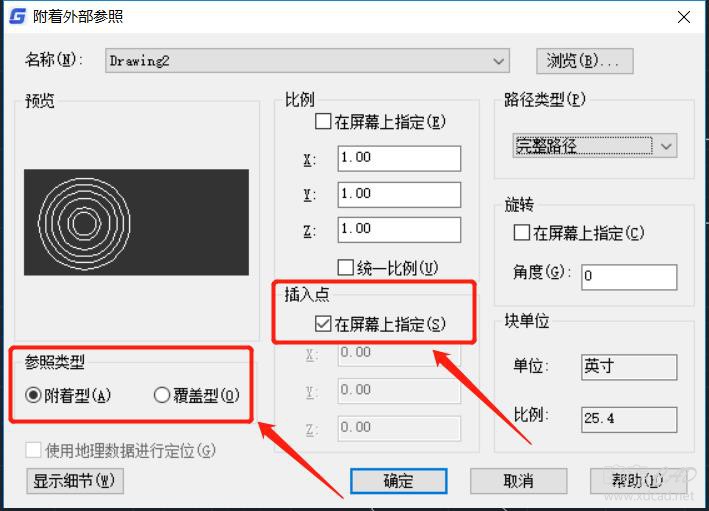
Task: Click the Z scale input field
Action: [398, 229]
